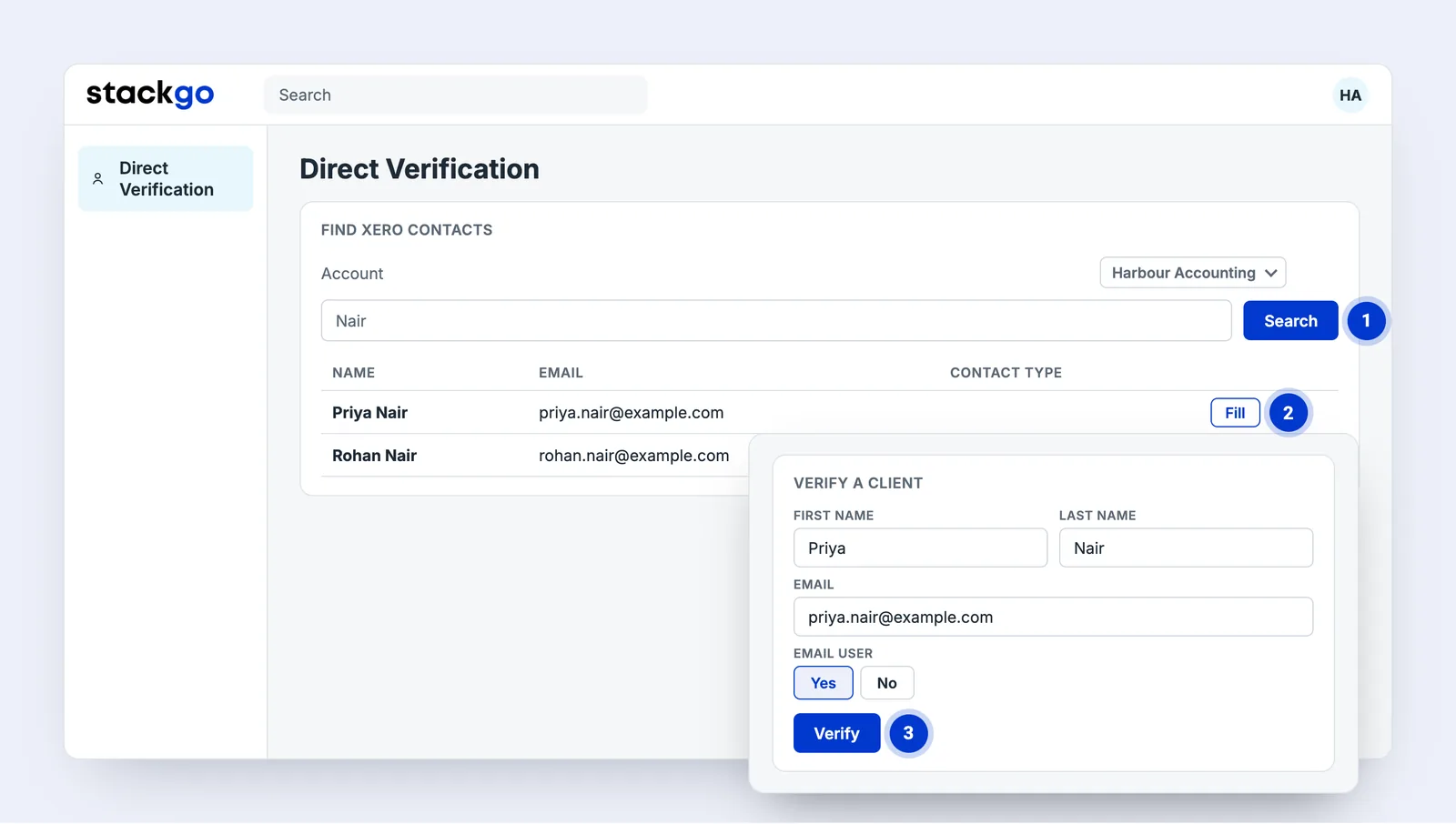Click the CONTACT TYPE column header
The width and height of the screenshot is (1456, 824).
[1006, 373]
